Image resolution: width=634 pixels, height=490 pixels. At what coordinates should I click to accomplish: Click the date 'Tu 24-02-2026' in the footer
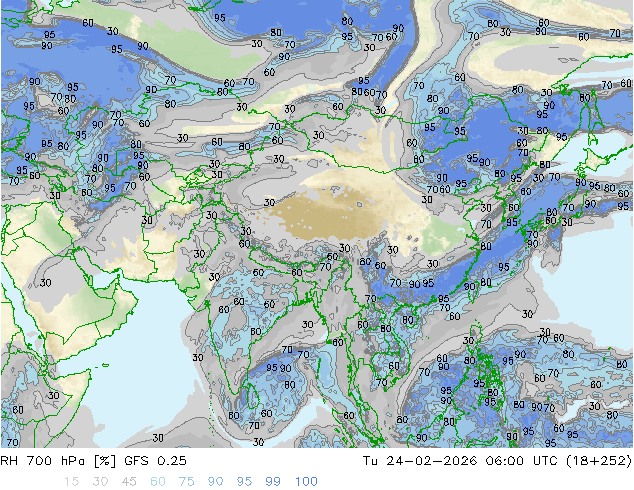(x=420, y=460)
